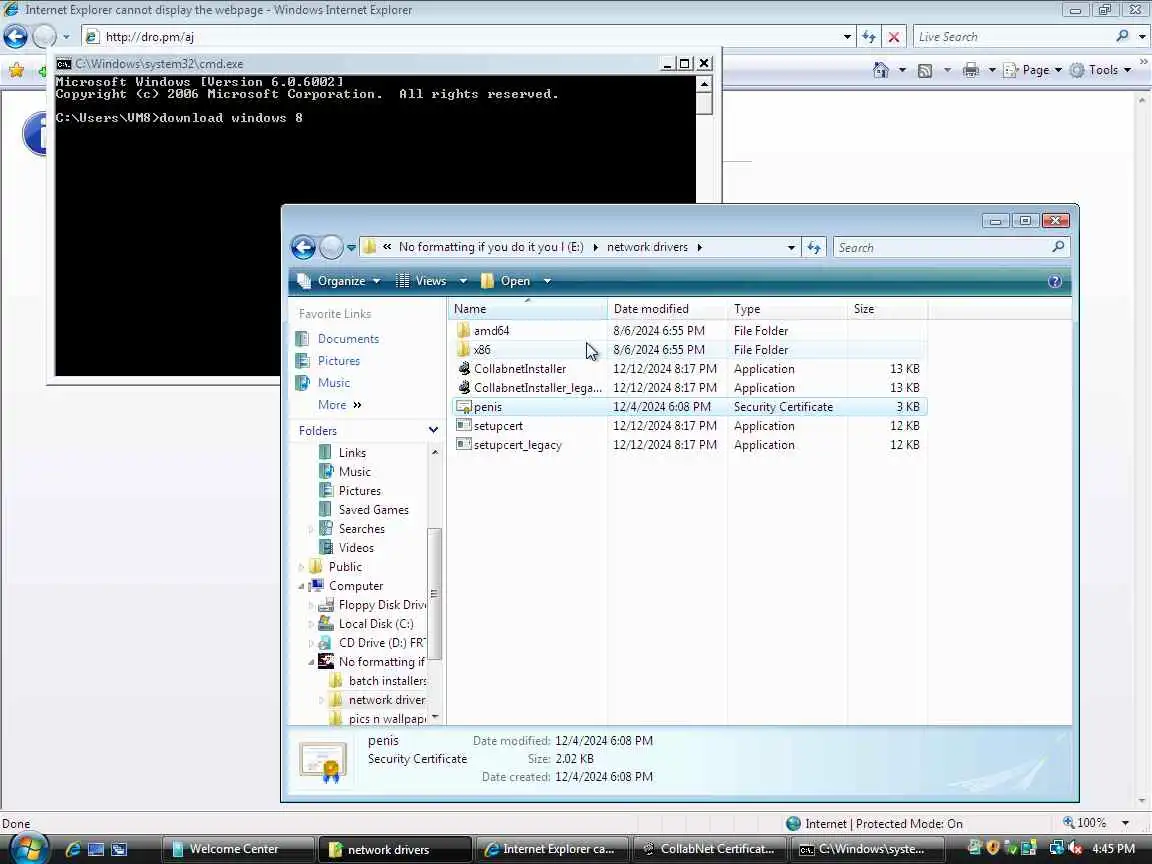Image resolution: width=1152 pixels, height=864 pixels.
Task: Click Explorer help question mark icon
Action: [x=1054, y=281]
